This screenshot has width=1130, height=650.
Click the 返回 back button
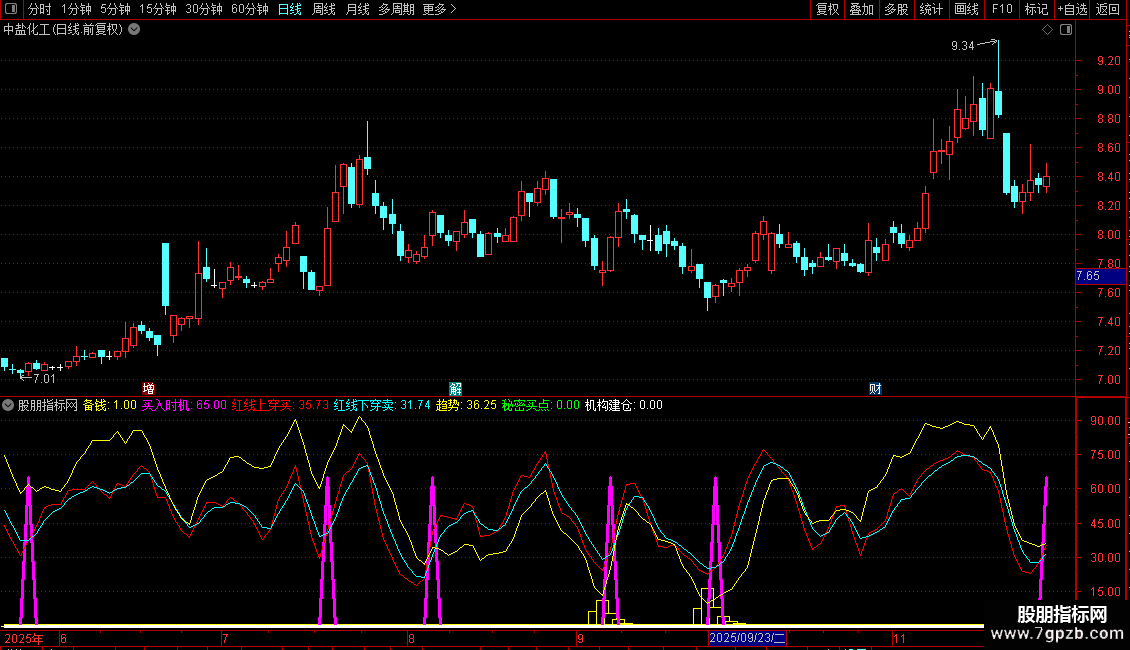(1108, 10)
